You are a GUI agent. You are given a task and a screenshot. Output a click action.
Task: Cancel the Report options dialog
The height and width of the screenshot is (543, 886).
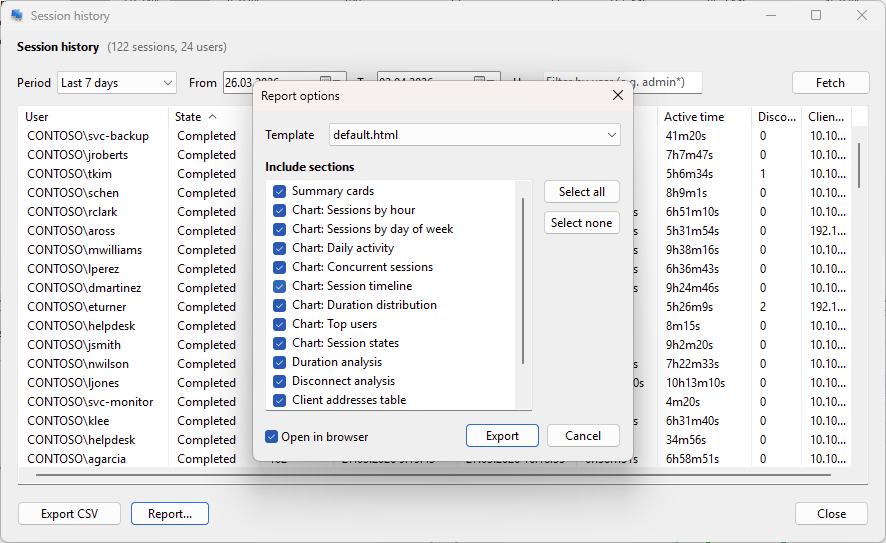(582, 436)
